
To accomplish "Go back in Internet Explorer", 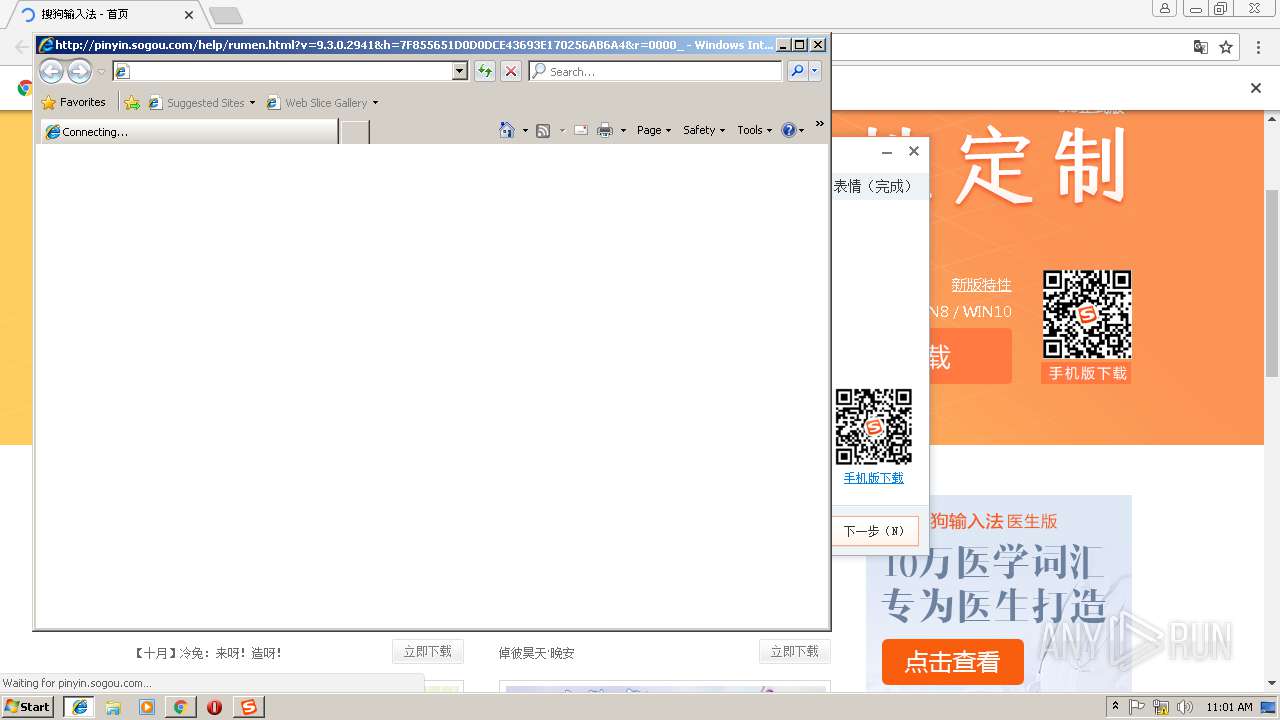I will [51, 71].
